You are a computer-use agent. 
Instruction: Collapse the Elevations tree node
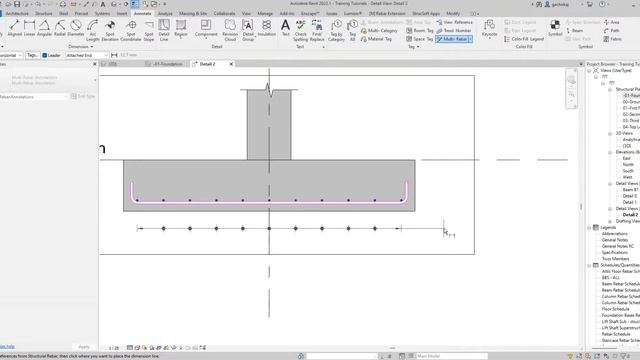[x=610, y=152]
